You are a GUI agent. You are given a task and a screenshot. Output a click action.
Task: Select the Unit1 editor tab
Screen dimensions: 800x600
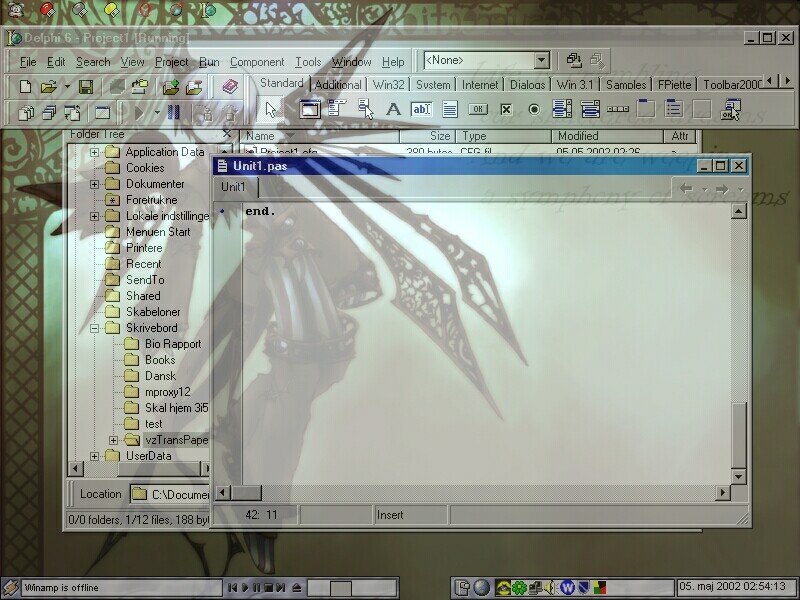pos(233,187)
